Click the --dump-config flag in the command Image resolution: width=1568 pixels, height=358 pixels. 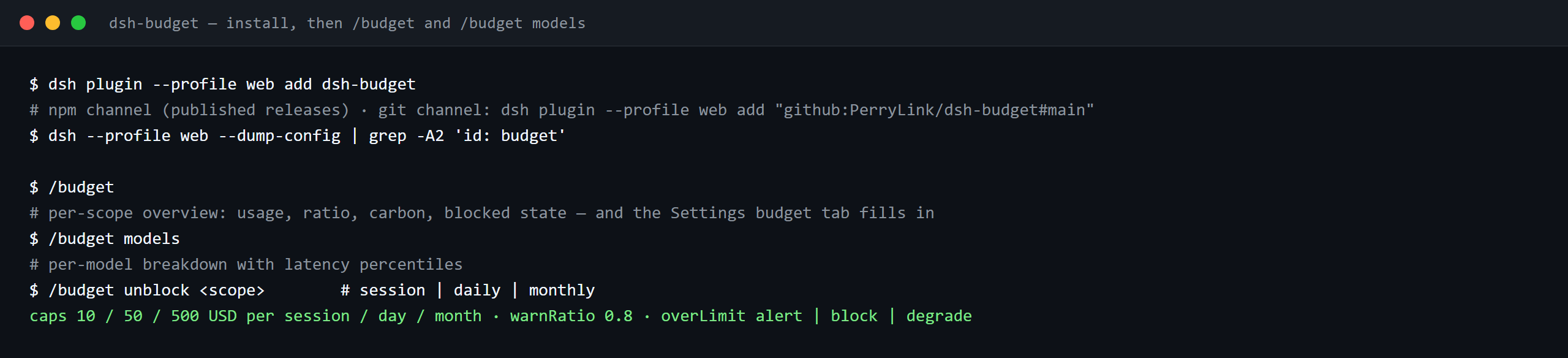click(279, 135)
